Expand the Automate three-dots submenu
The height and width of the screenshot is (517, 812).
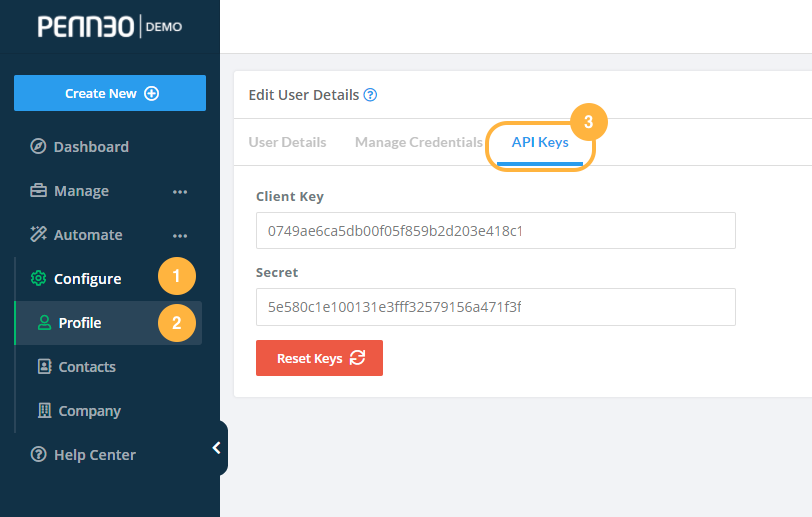tap(180, 236)
